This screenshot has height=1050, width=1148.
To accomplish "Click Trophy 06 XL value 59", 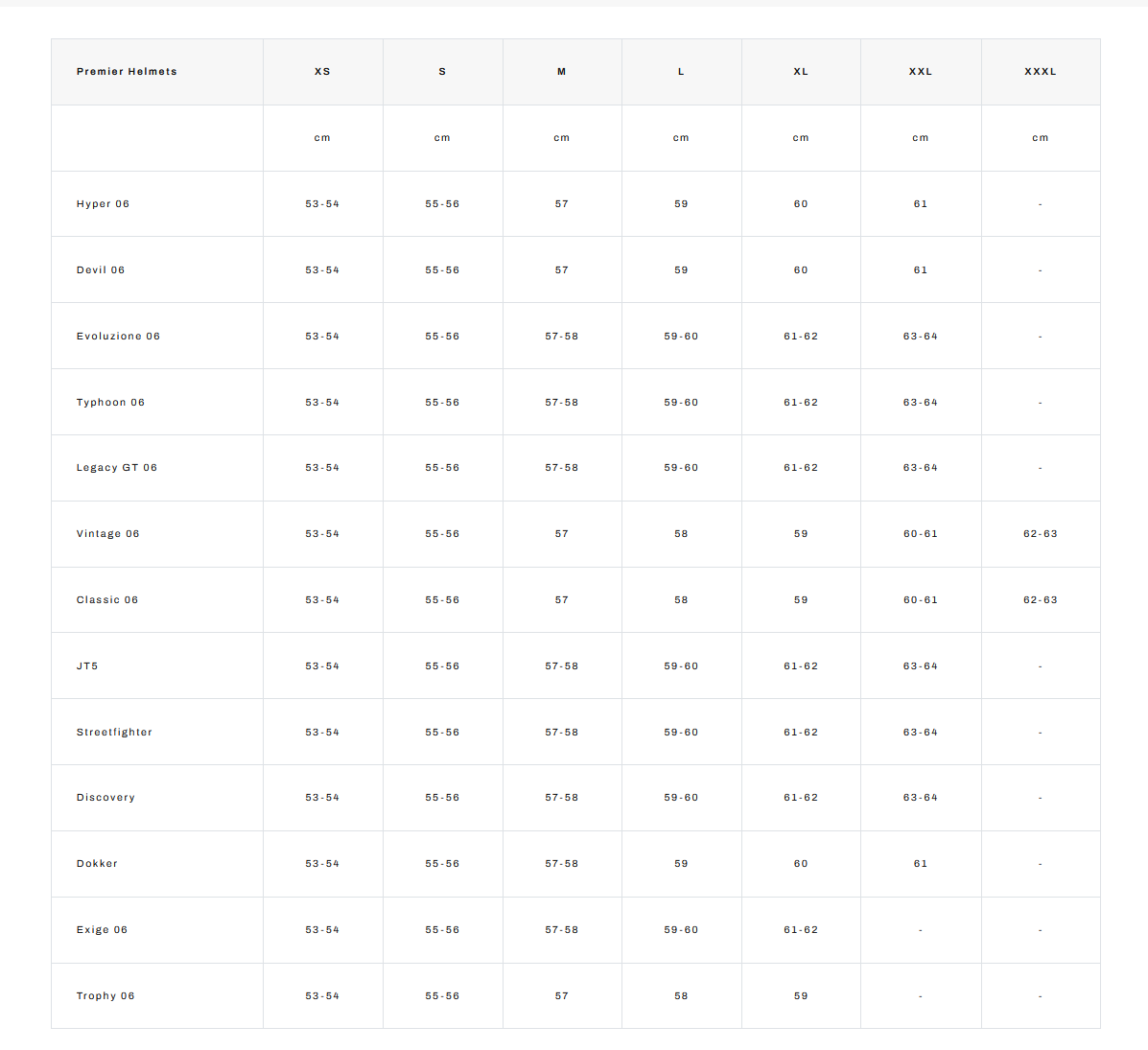I will (801, 995).
